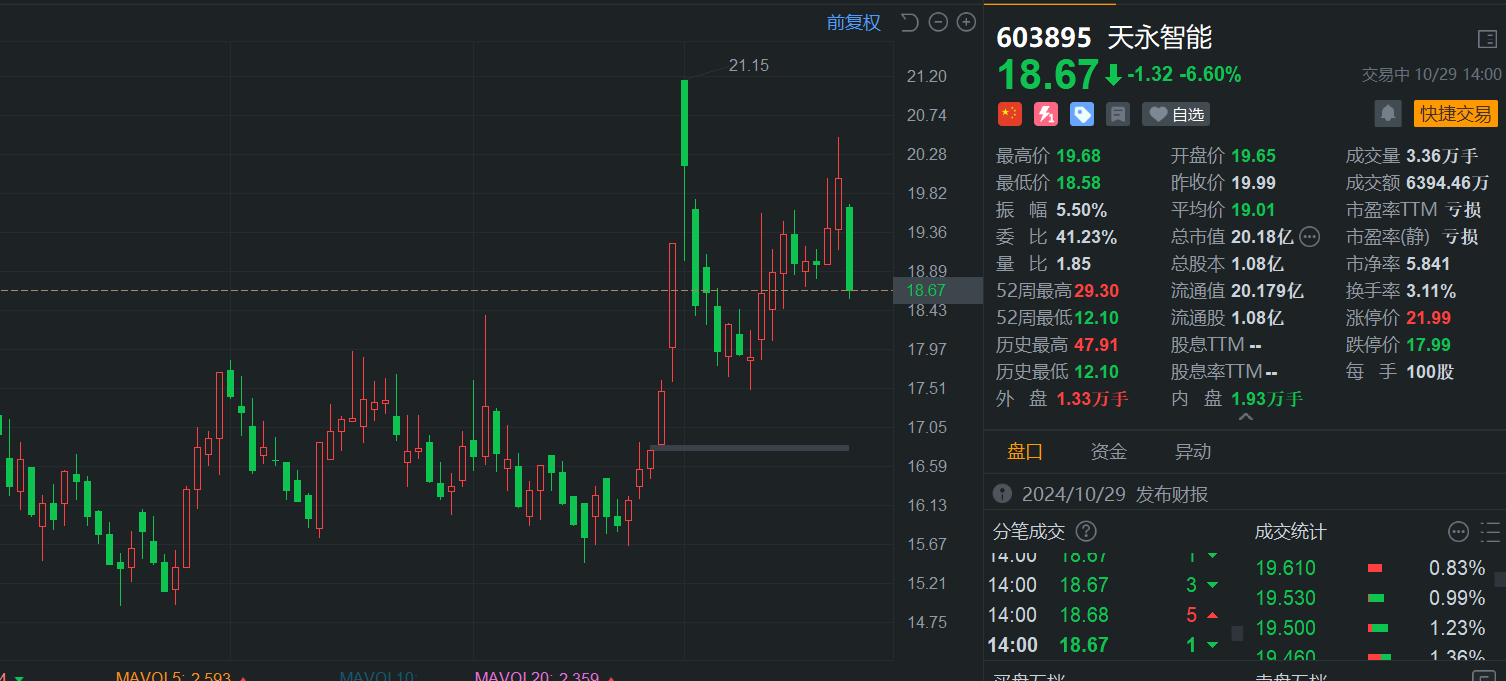Click the 19.500 row in 成交统计
This screenshot has height=681, width=1506.
[1372, 628]
